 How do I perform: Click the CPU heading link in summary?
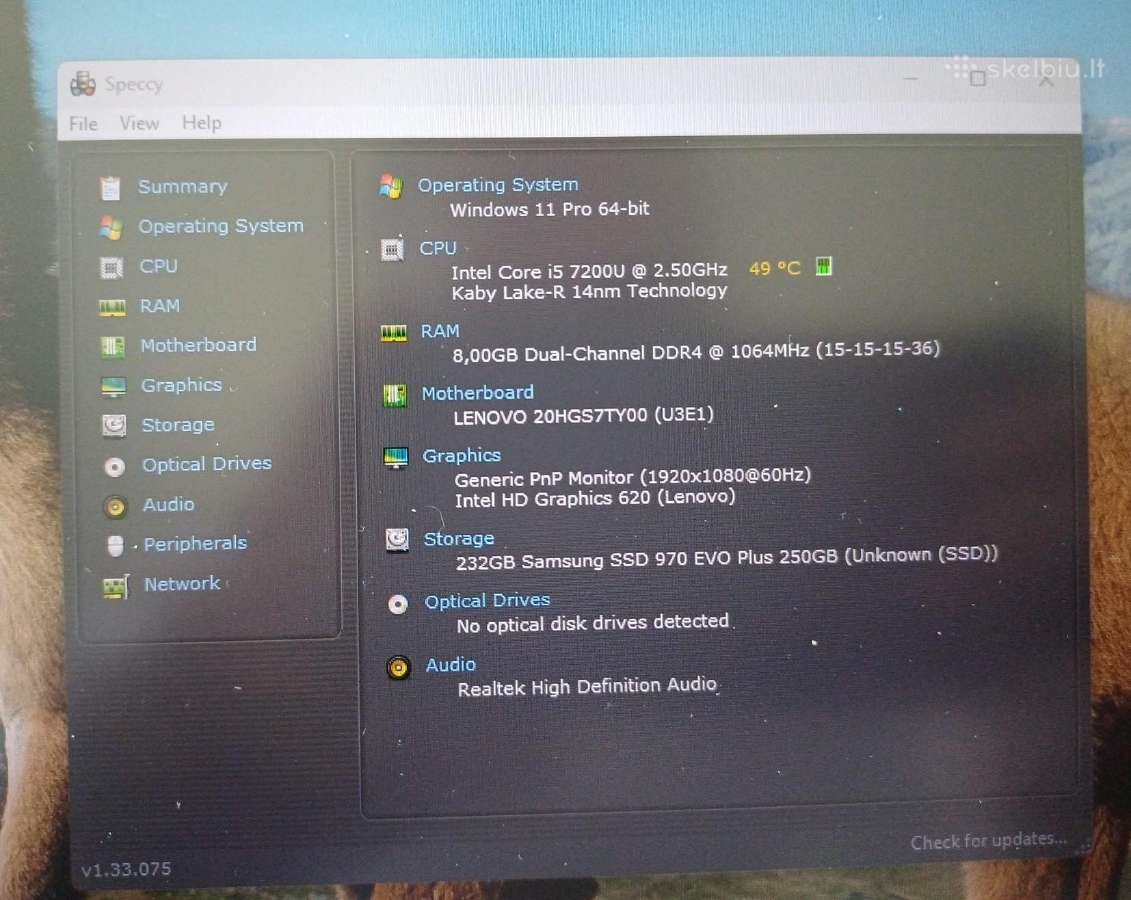click(438, 248)
